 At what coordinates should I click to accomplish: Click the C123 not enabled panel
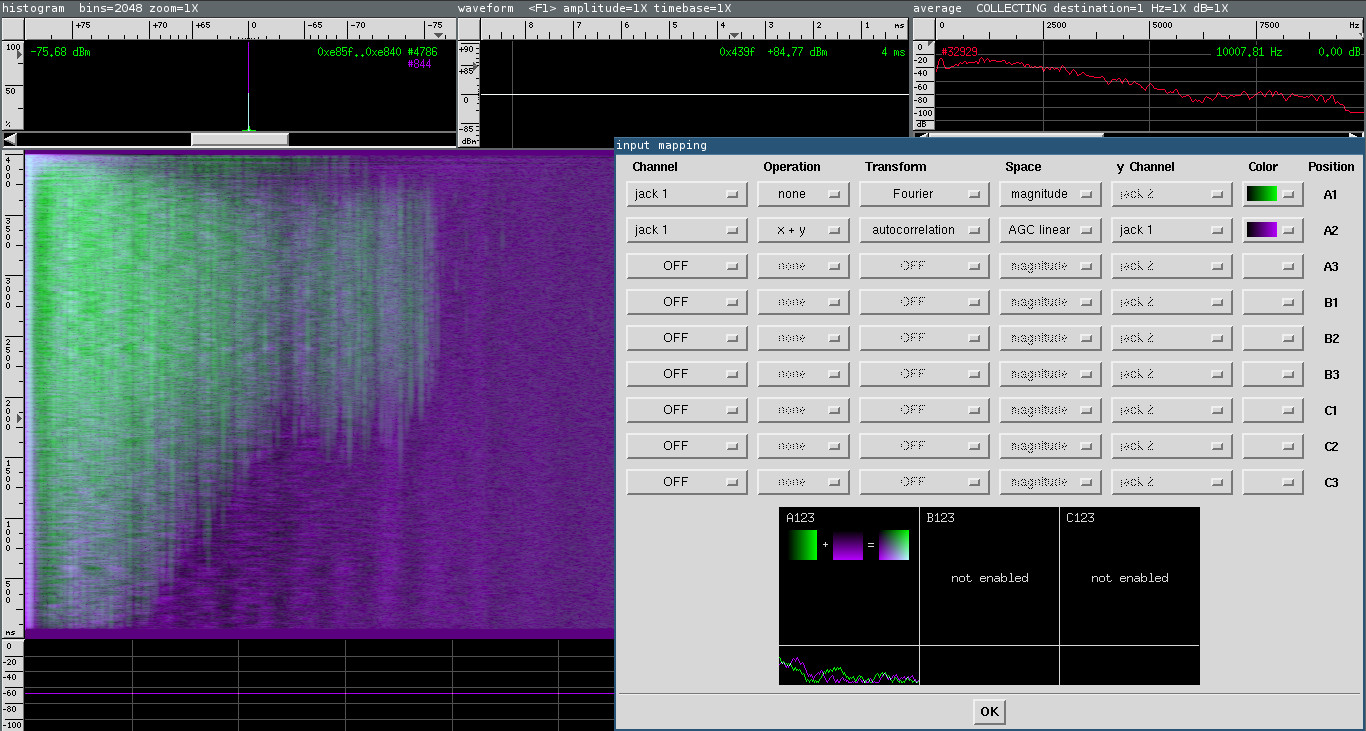[1129, 577]
